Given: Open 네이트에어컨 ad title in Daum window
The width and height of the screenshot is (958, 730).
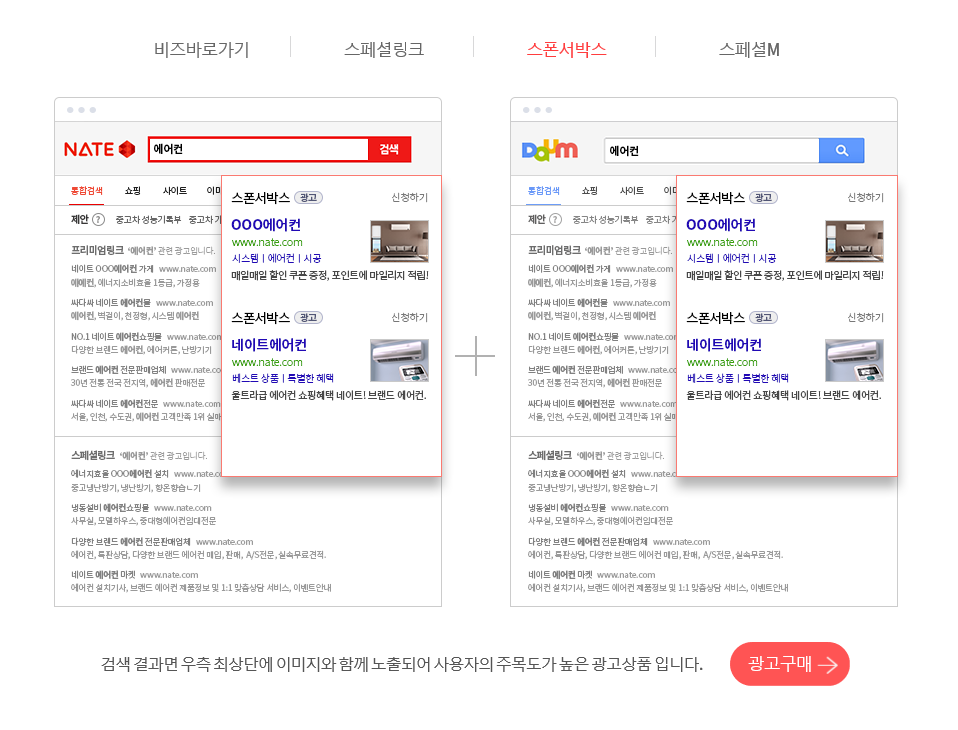Looking at the screenshot, I should (724, 345).
